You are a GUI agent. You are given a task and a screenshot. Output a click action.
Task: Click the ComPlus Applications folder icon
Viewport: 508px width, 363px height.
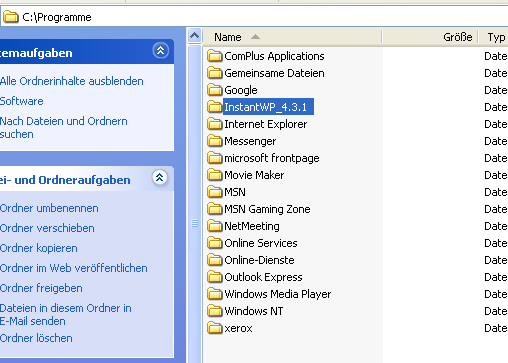tap(214, 56)
